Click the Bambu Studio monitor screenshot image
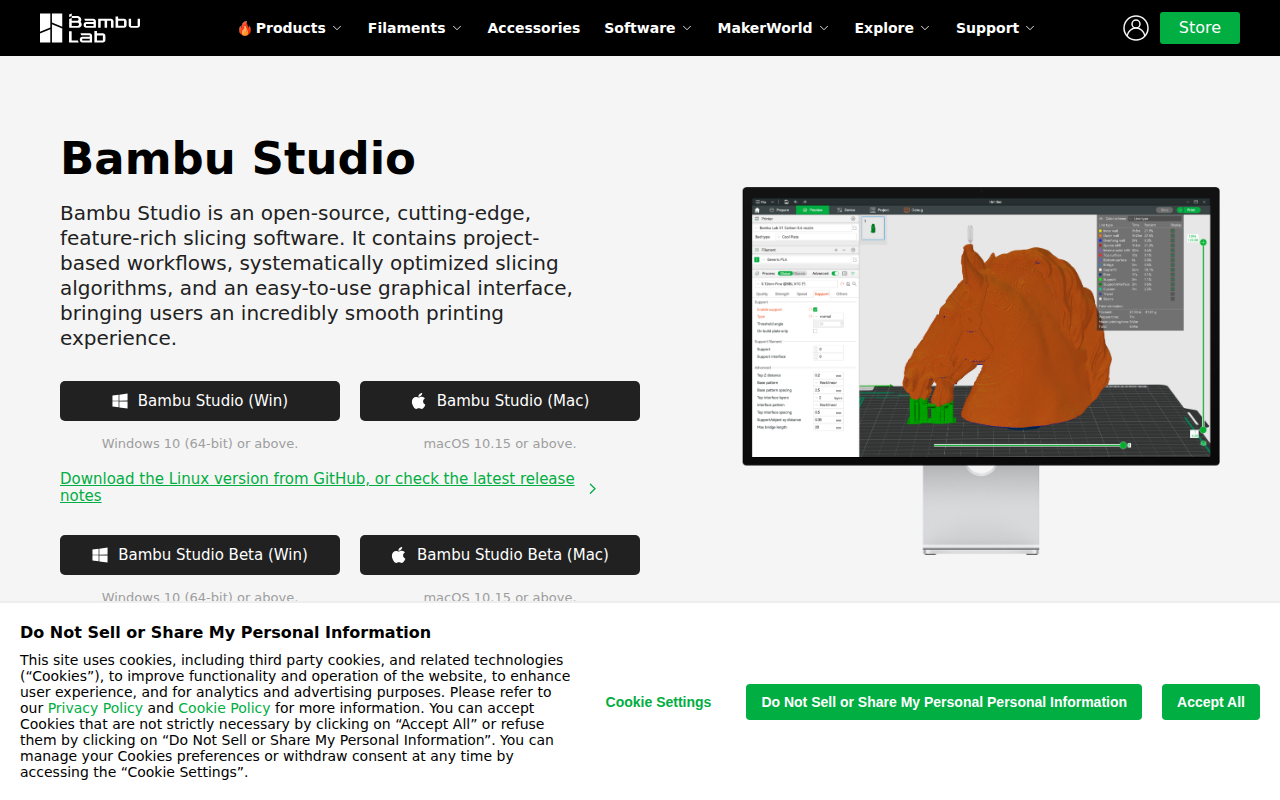This screenshot has width=1280, height=800. pos(981,370)
